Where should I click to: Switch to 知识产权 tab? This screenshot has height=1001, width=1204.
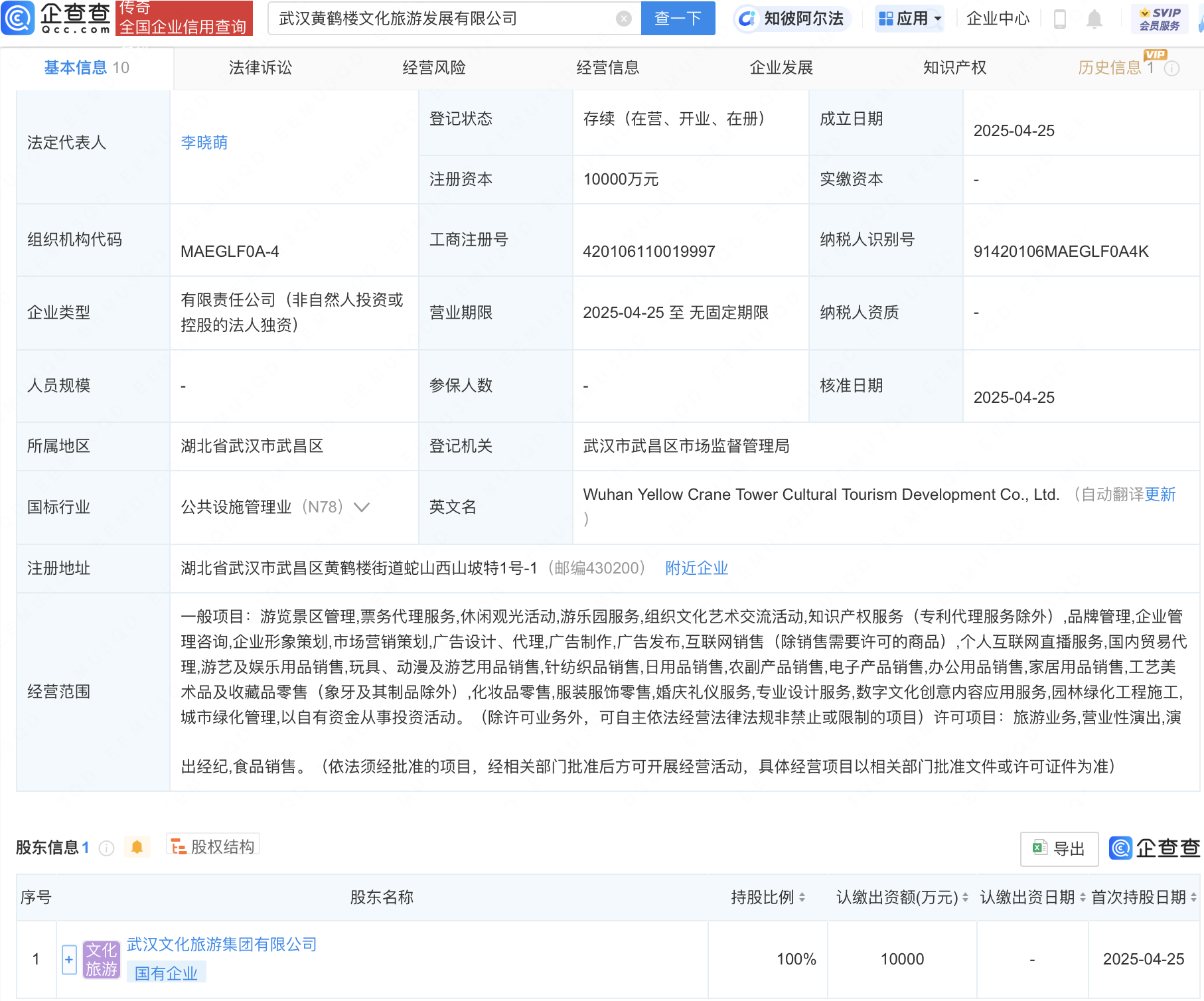[x=954, y=68]
